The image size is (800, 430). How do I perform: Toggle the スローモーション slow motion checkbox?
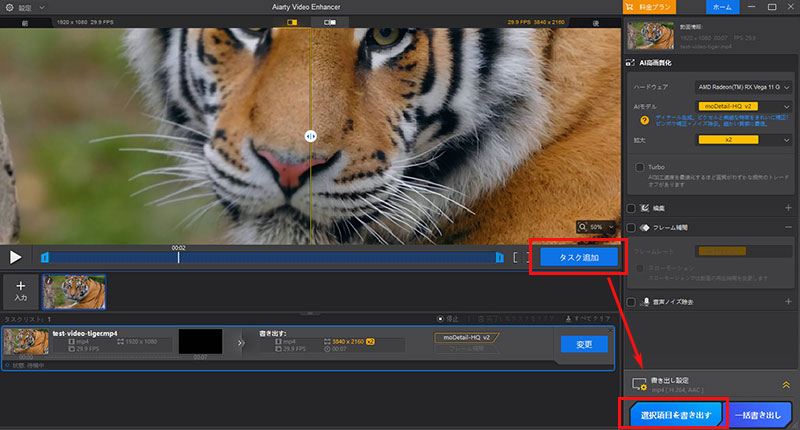pos(639,268)
